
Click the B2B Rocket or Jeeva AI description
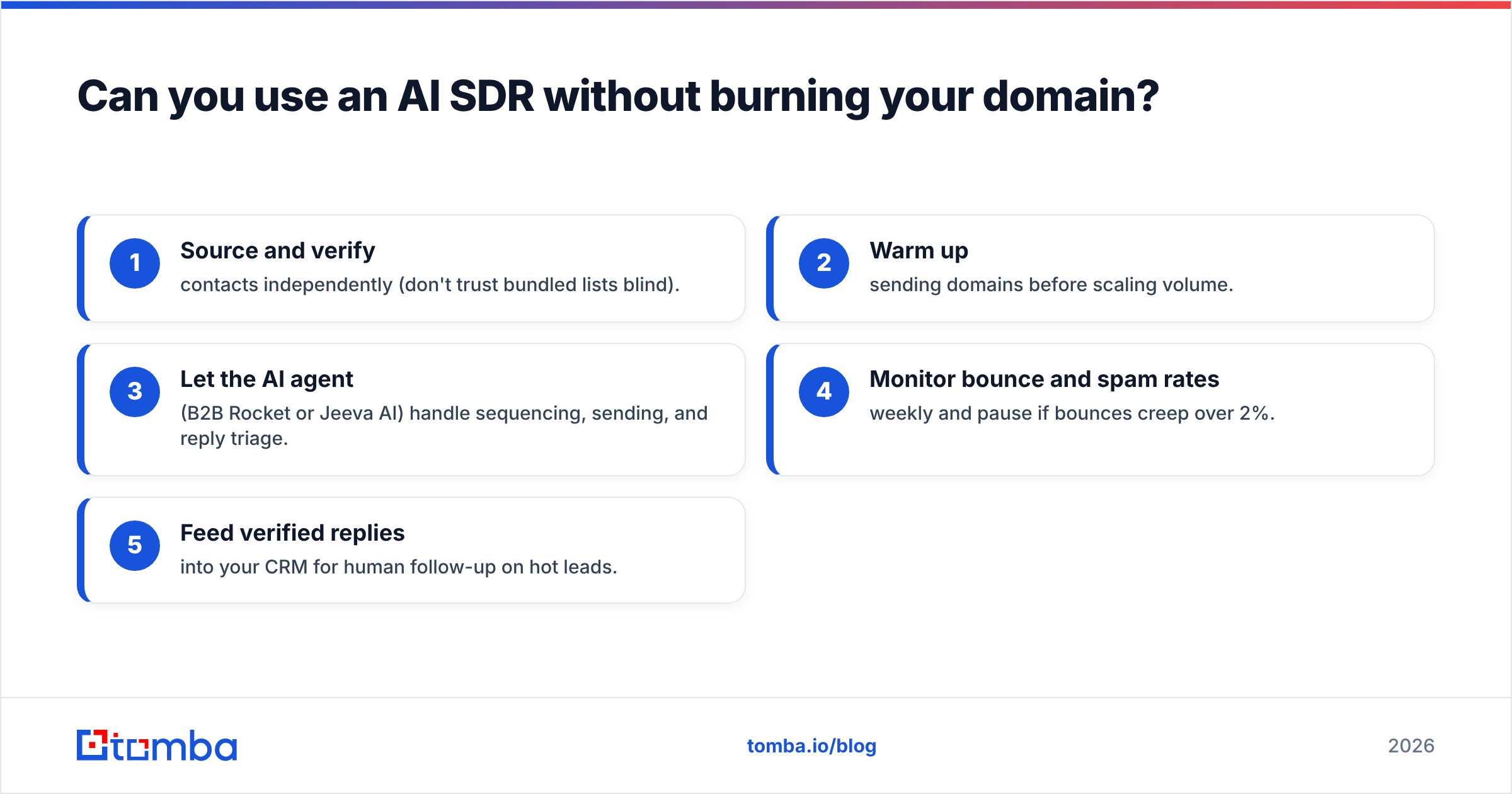(444, 426)
